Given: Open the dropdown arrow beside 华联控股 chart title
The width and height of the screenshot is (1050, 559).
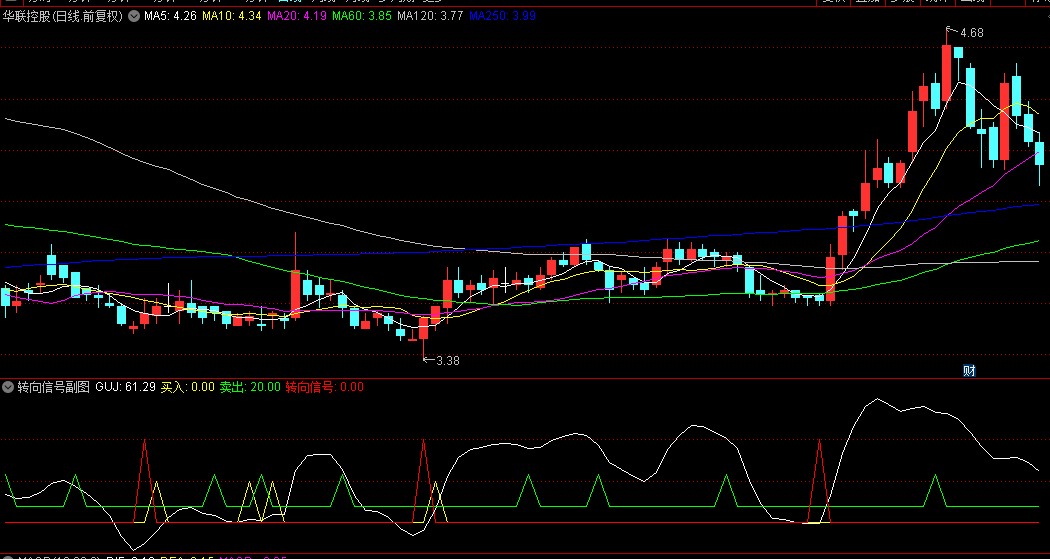Looking at the screenshot, I should (133, 16).
